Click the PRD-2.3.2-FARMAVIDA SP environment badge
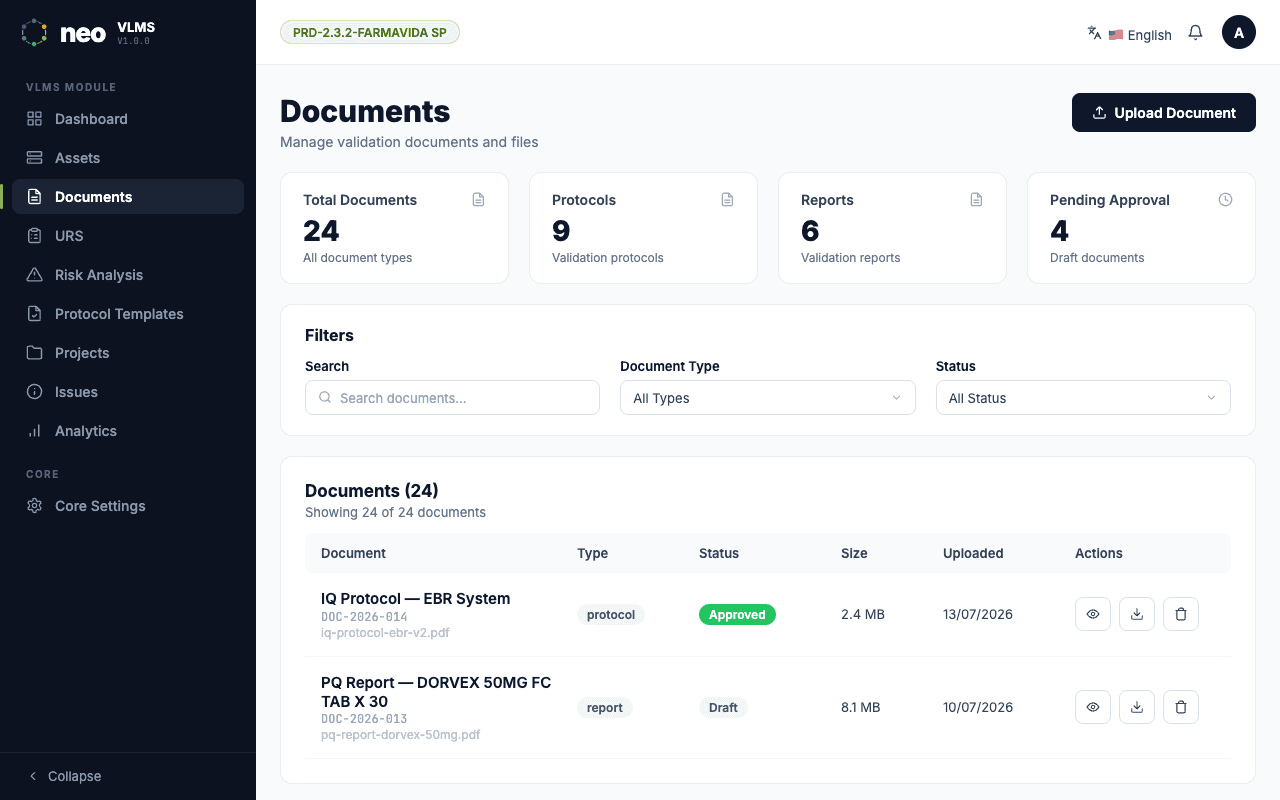Screen dimensions: 1280x800 (x=370, y=32)
